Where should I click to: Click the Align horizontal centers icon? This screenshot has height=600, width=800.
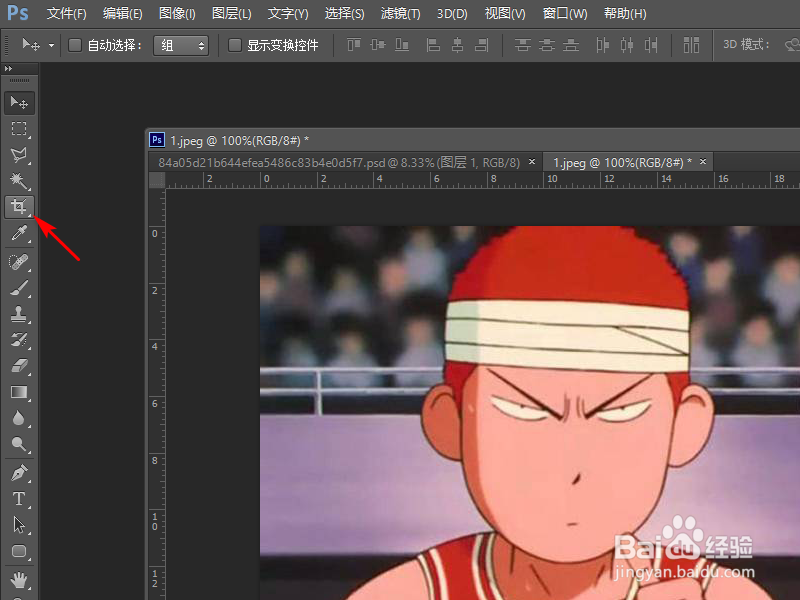pos(458,45)
